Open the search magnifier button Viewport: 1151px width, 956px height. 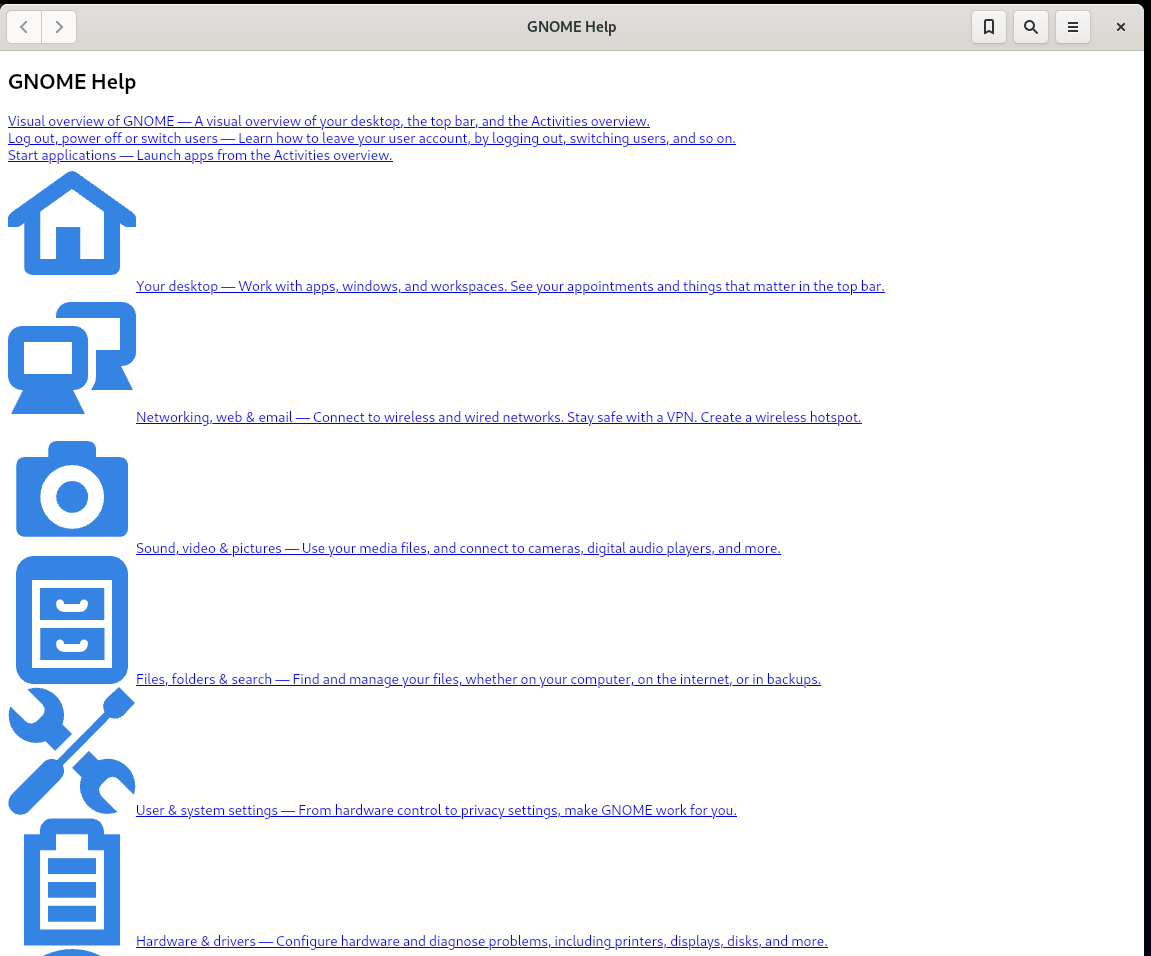click(1031, 27)
